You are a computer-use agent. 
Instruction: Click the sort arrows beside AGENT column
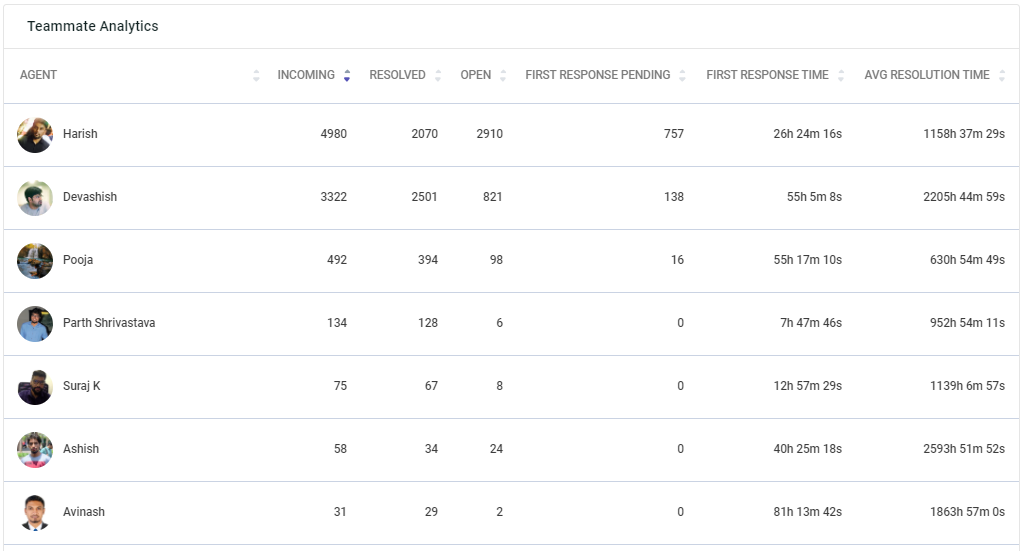click(x=256, y=75)
